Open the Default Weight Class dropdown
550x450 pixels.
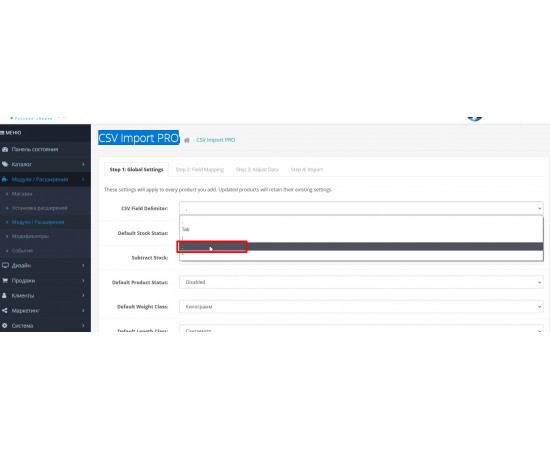click(x=361, y=307)
